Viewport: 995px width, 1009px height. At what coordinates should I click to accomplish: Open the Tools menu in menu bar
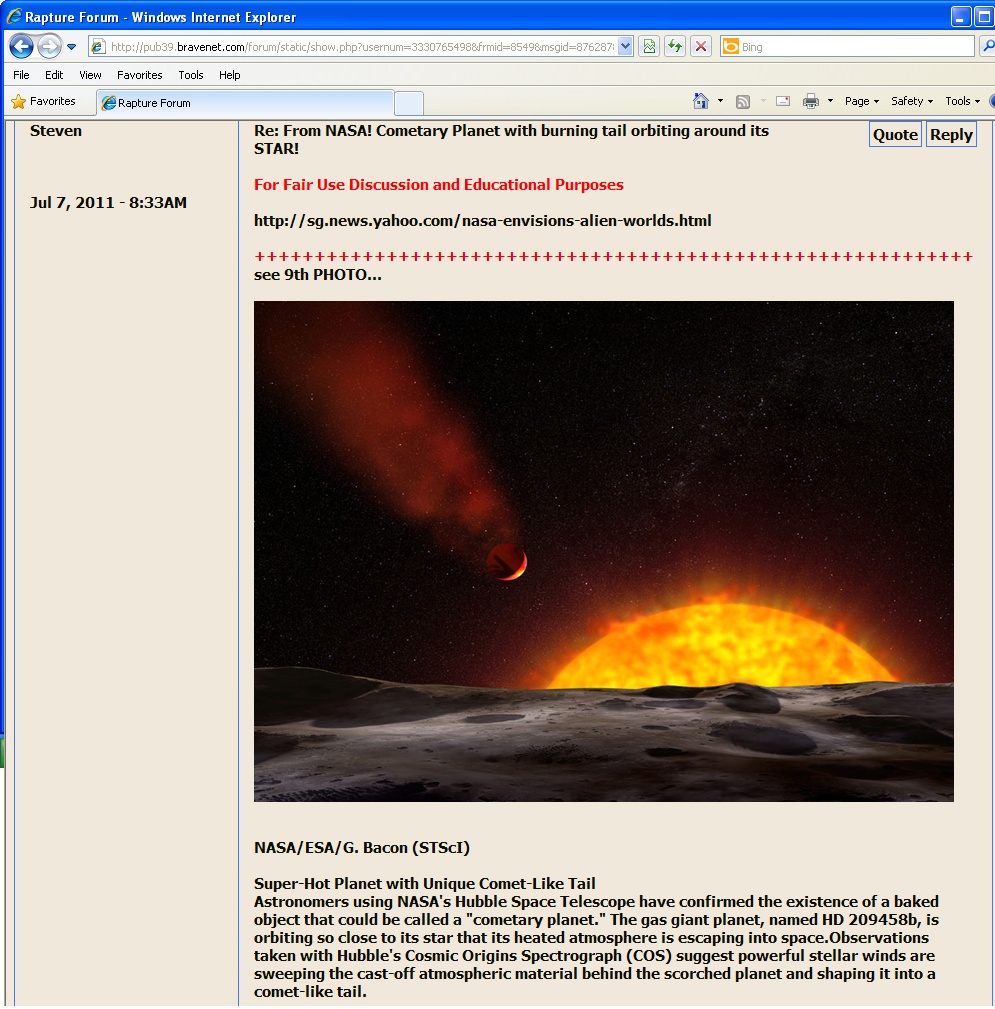191,75
